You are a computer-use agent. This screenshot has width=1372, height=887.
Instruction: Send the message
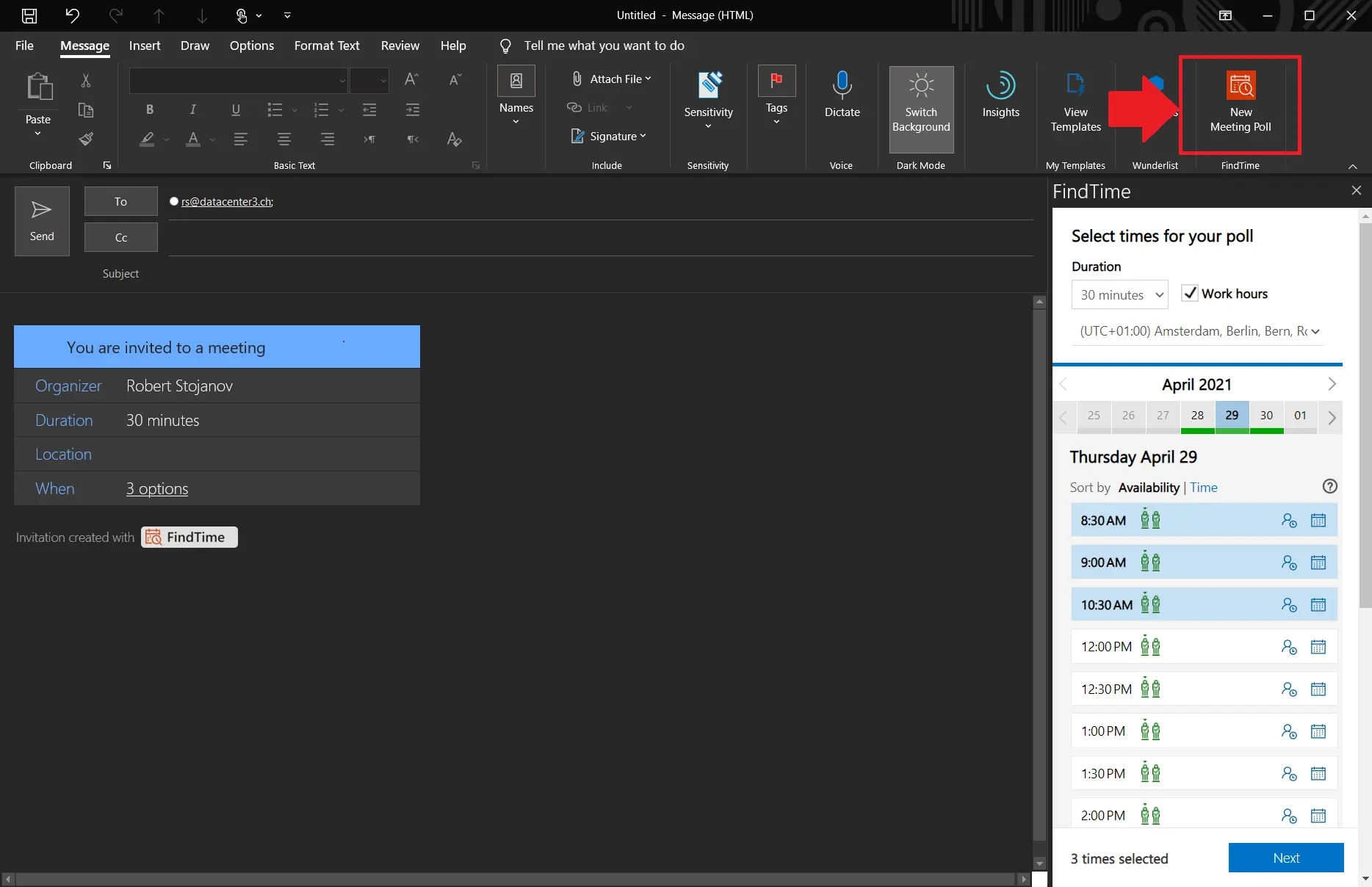click(42, 221)
